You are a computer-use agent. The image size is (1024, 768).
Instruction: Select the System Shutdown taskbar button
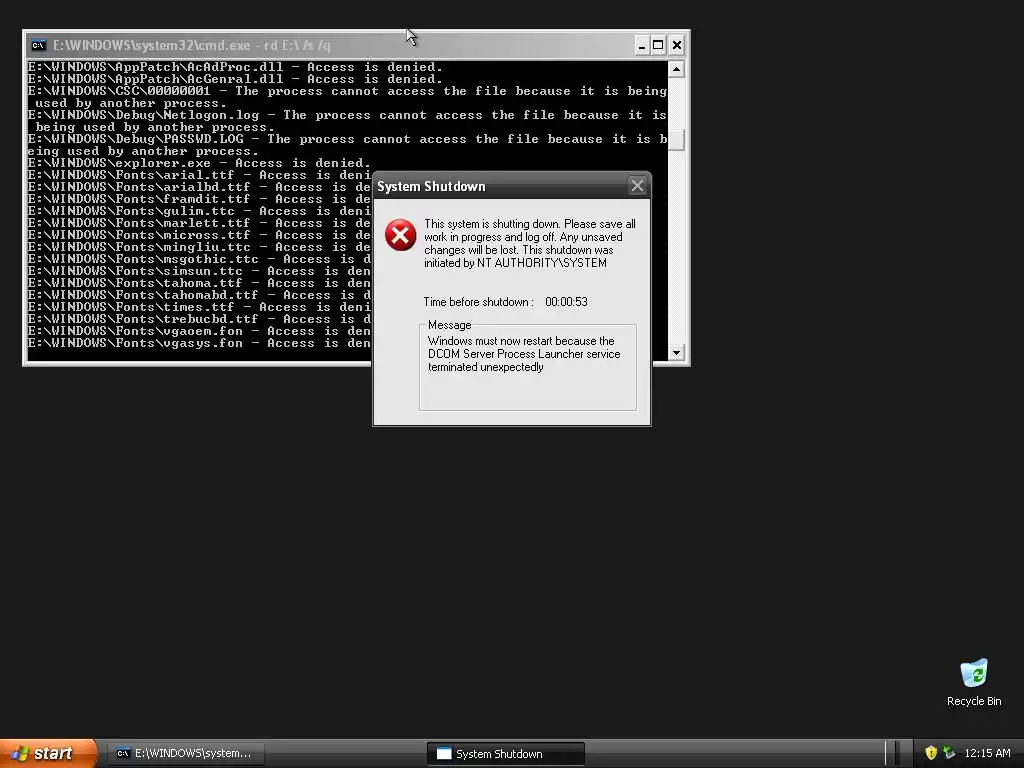click(506, 754)
